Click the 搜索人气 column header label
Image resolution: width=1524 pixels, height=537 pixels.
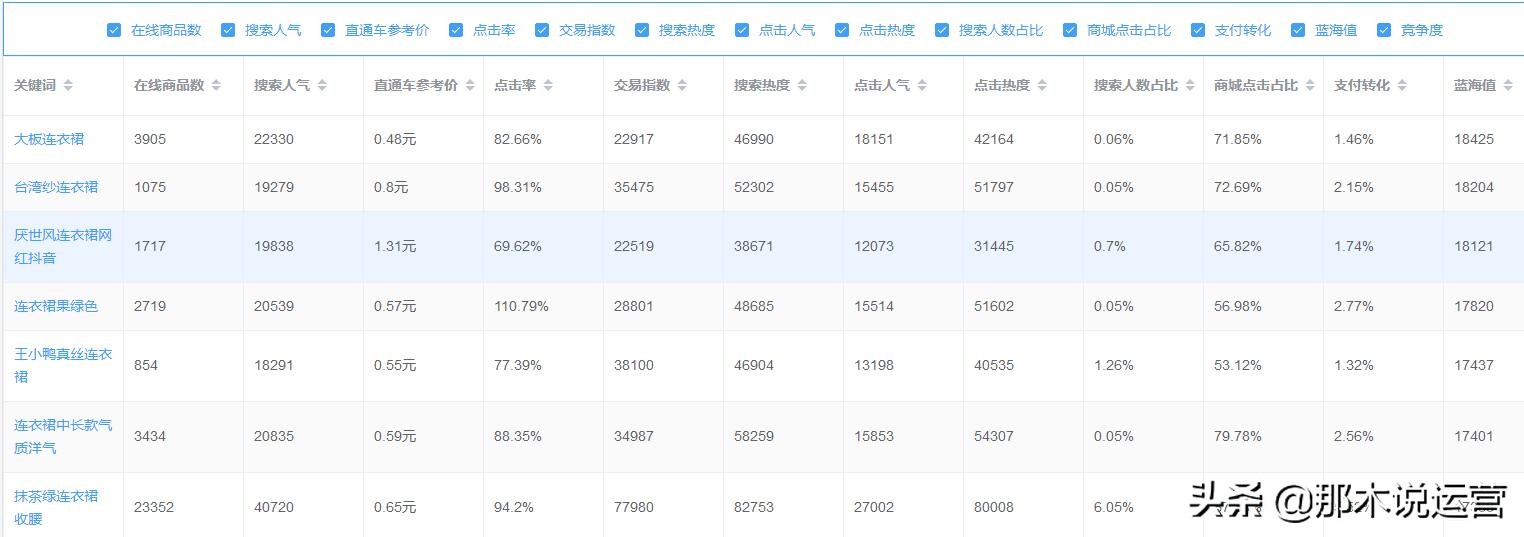point(282,85)
